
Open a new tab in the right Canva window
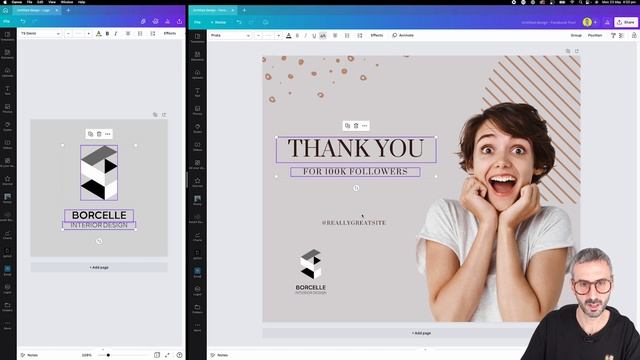244,10
